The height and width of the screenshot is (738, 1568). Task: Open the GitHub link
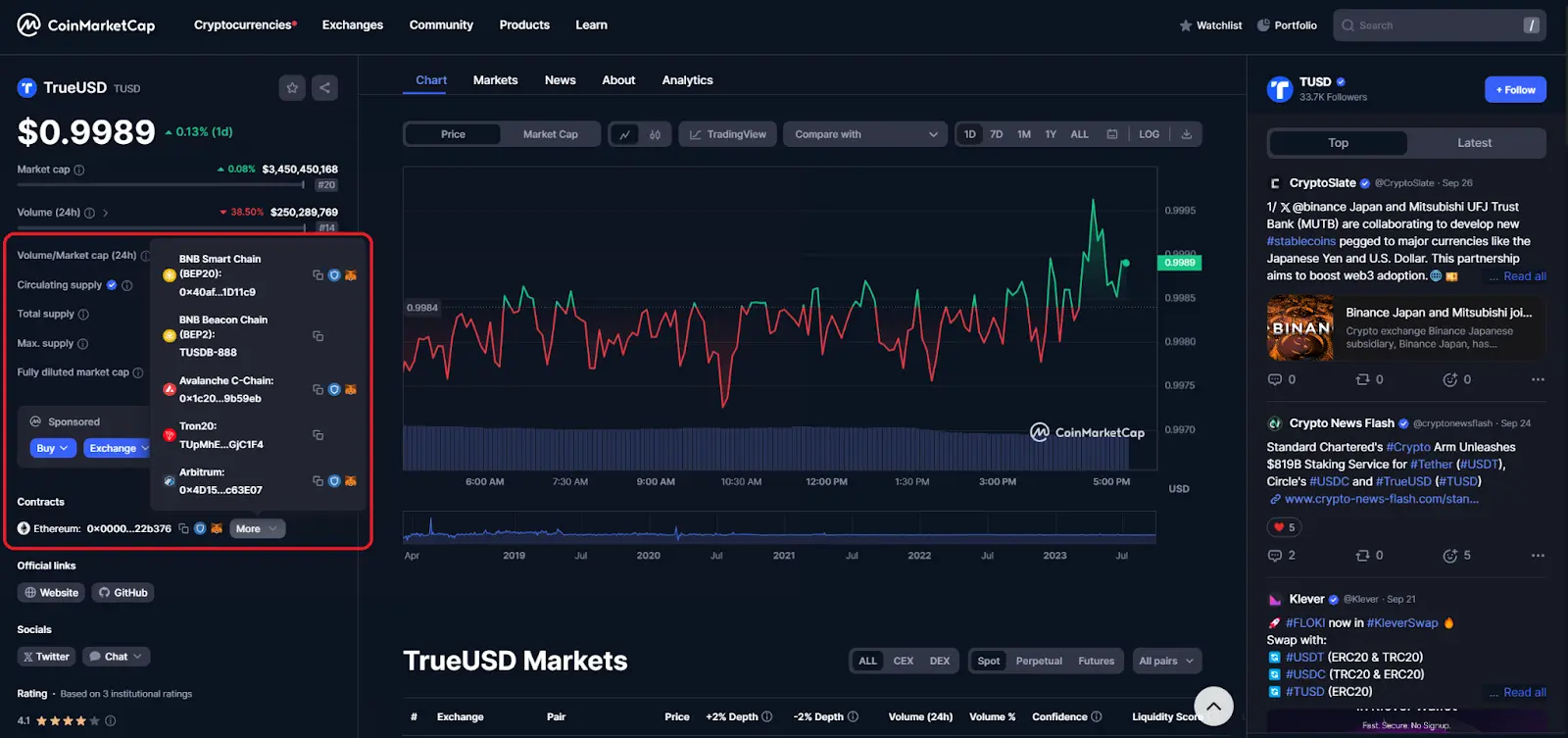[123, 593]
